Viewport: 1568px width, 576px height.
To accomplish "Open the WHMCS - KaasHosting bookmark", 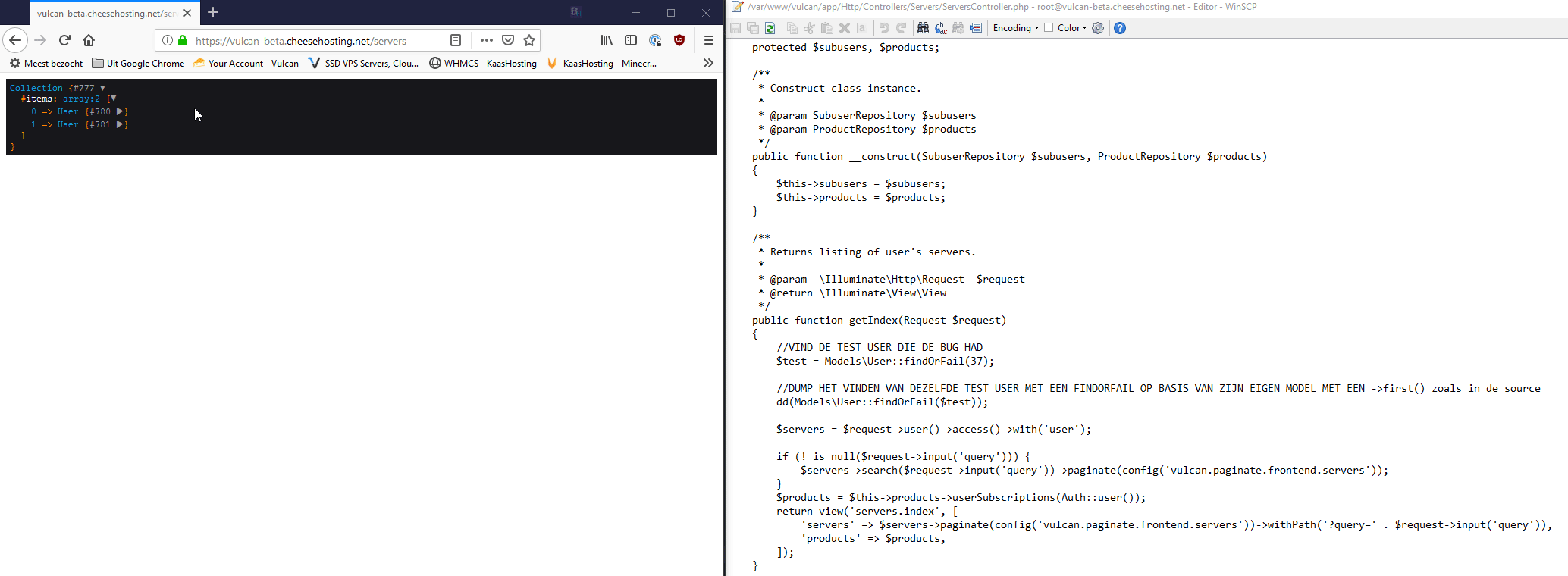I will point(483,63).
